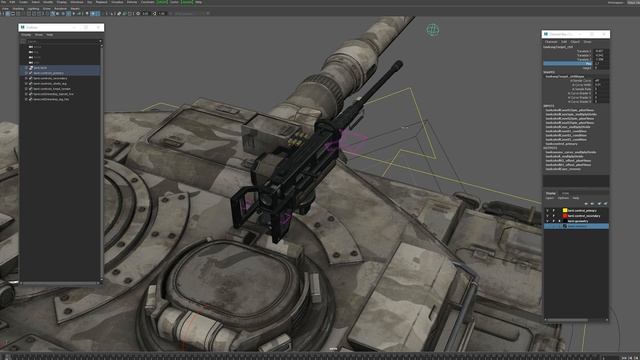The image size is (640, 360).
Task: Select tank:controls_secondary in Outliner
Action: coord(50,78)
